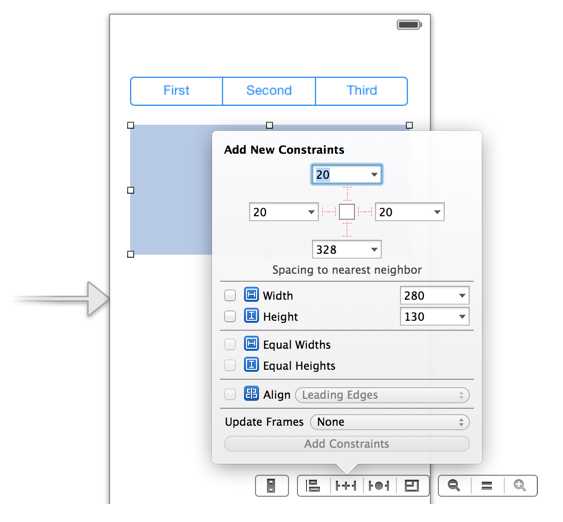Click the Width constraint icon

click(251, 295)
